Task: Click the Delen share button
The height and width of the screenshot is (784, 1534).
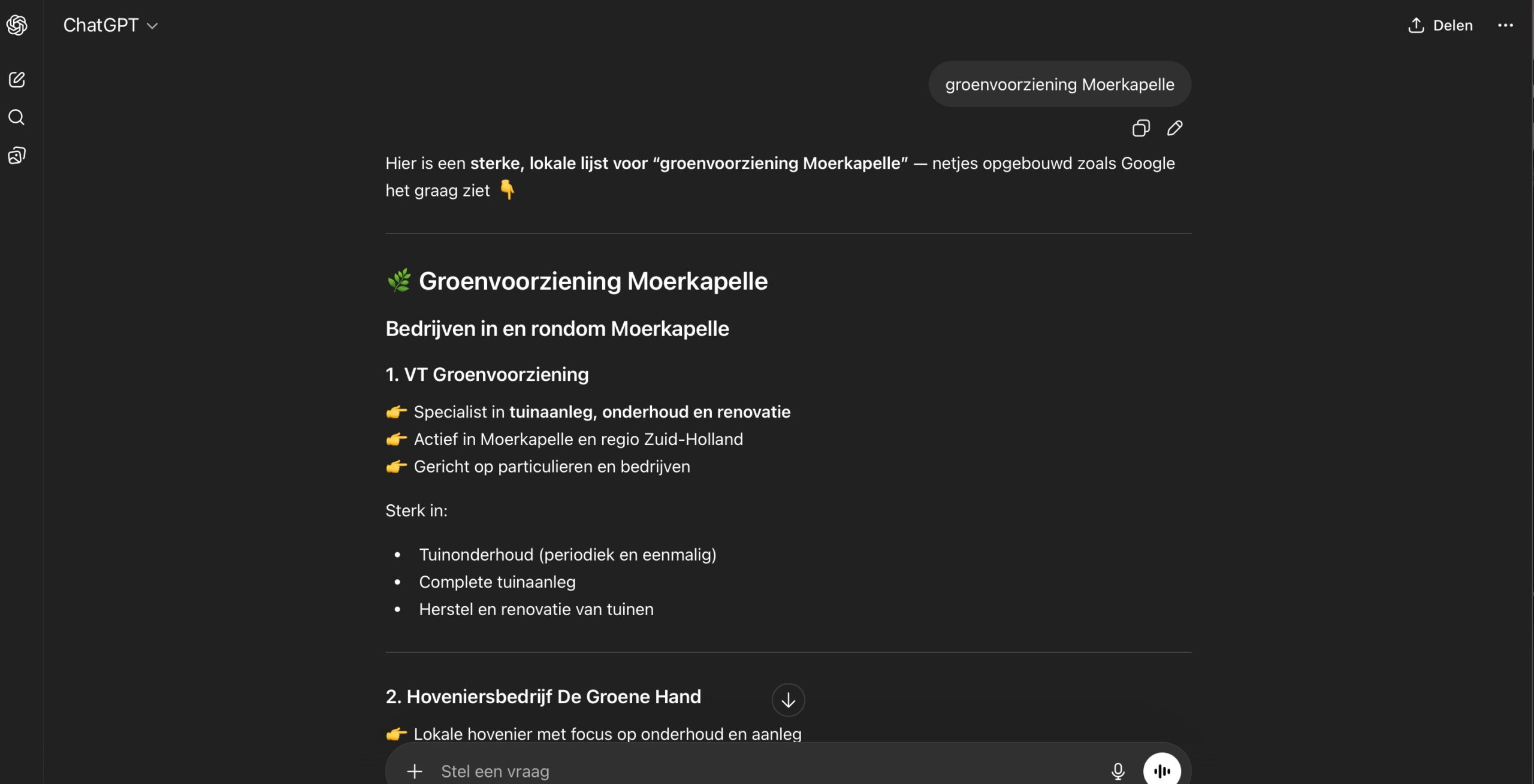Action: (x=1440, y=25)
